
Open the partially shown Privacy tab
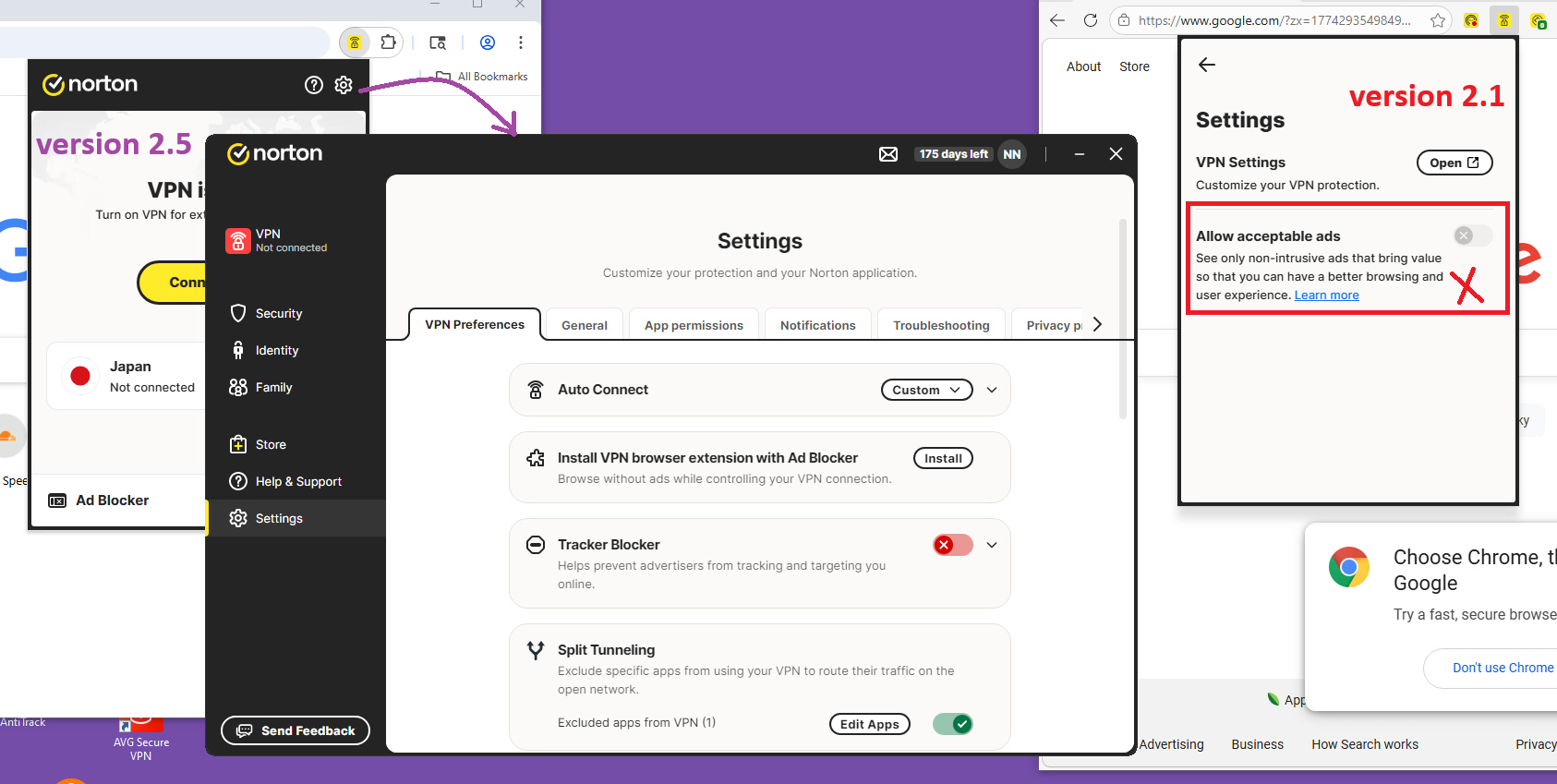click(1049, 325)
